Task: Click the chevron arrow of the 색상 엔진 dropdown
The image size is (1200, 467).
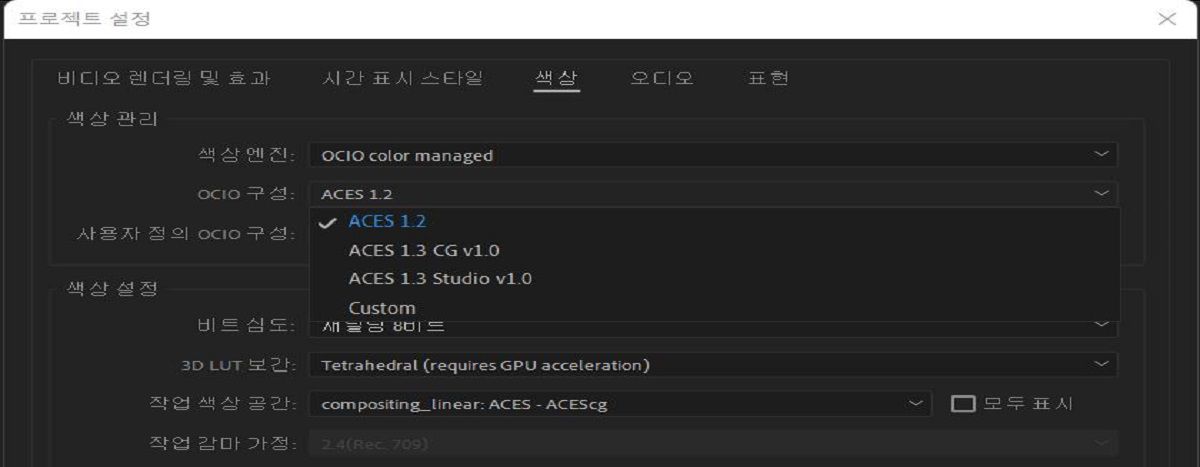Action: pos(1101,155)
